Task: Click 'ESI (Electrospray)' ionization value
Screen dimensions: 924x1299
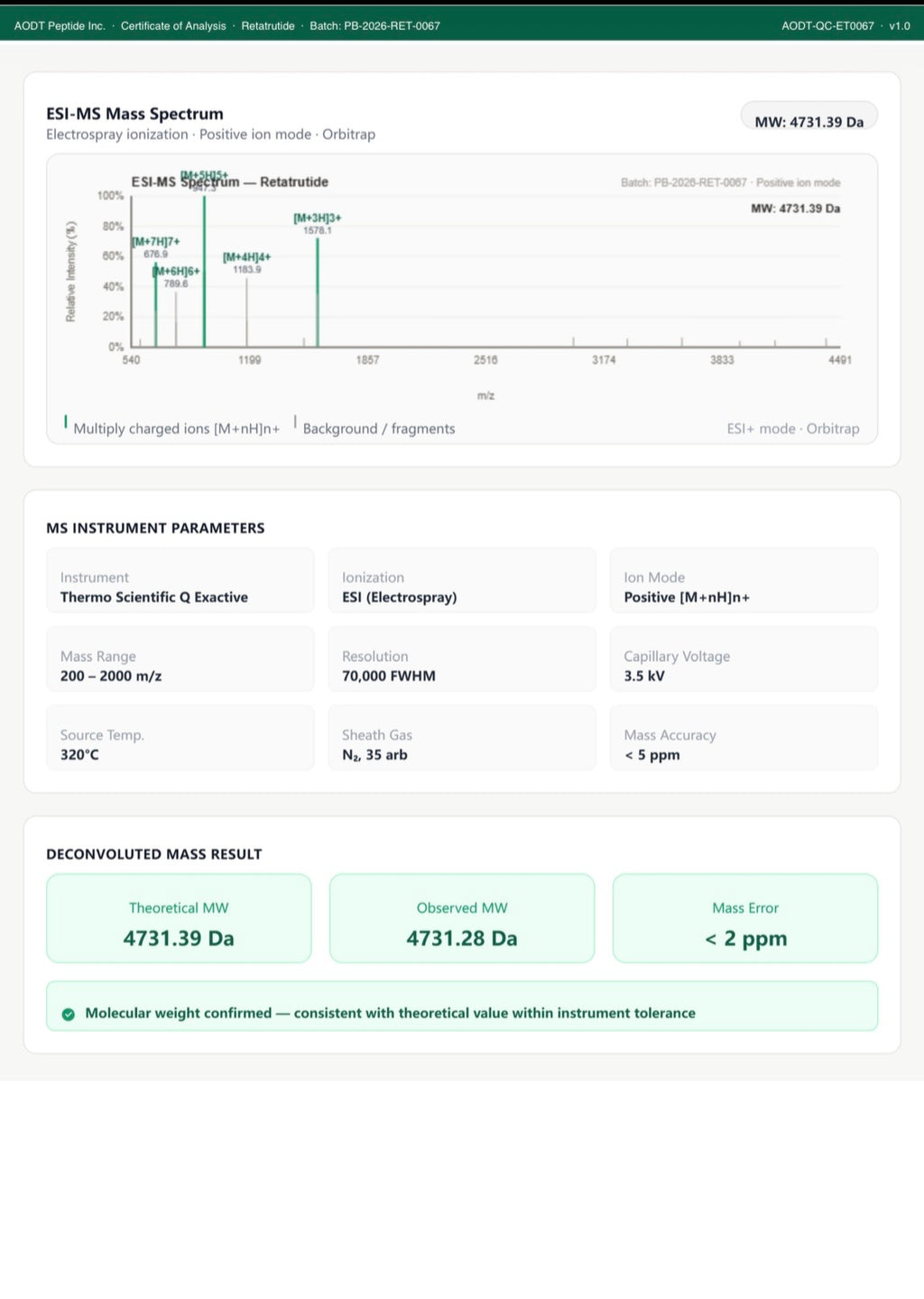Action: (400, 598)
